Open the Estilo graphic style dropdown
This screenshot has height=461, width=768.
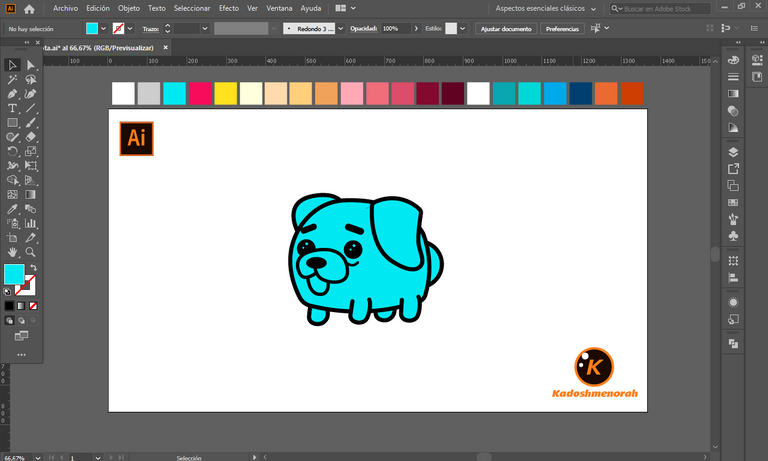462,28
